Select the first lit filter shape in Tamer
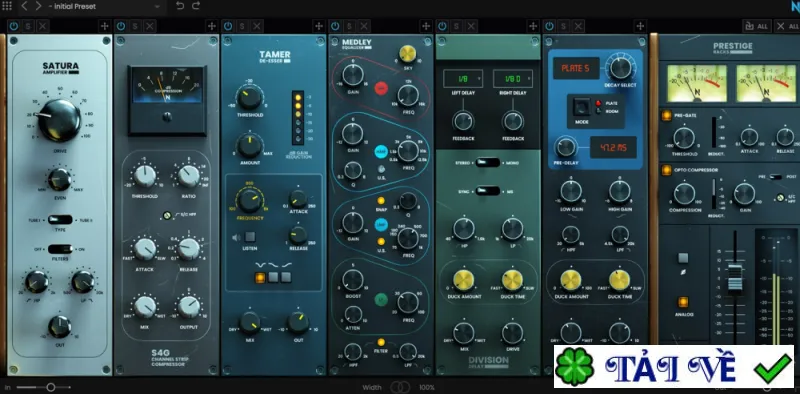Image resolution: width=800 pixels, height=394 pixels. pos(260,277)
